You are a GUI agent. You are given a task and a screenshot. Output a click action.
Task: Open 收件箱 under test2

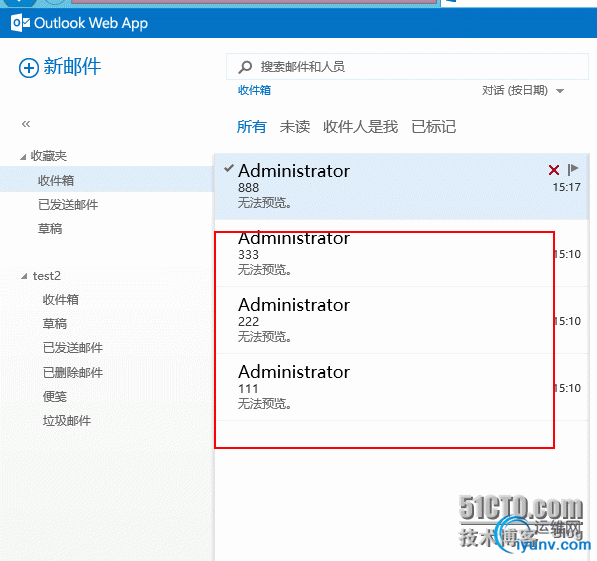coord(61,299)
